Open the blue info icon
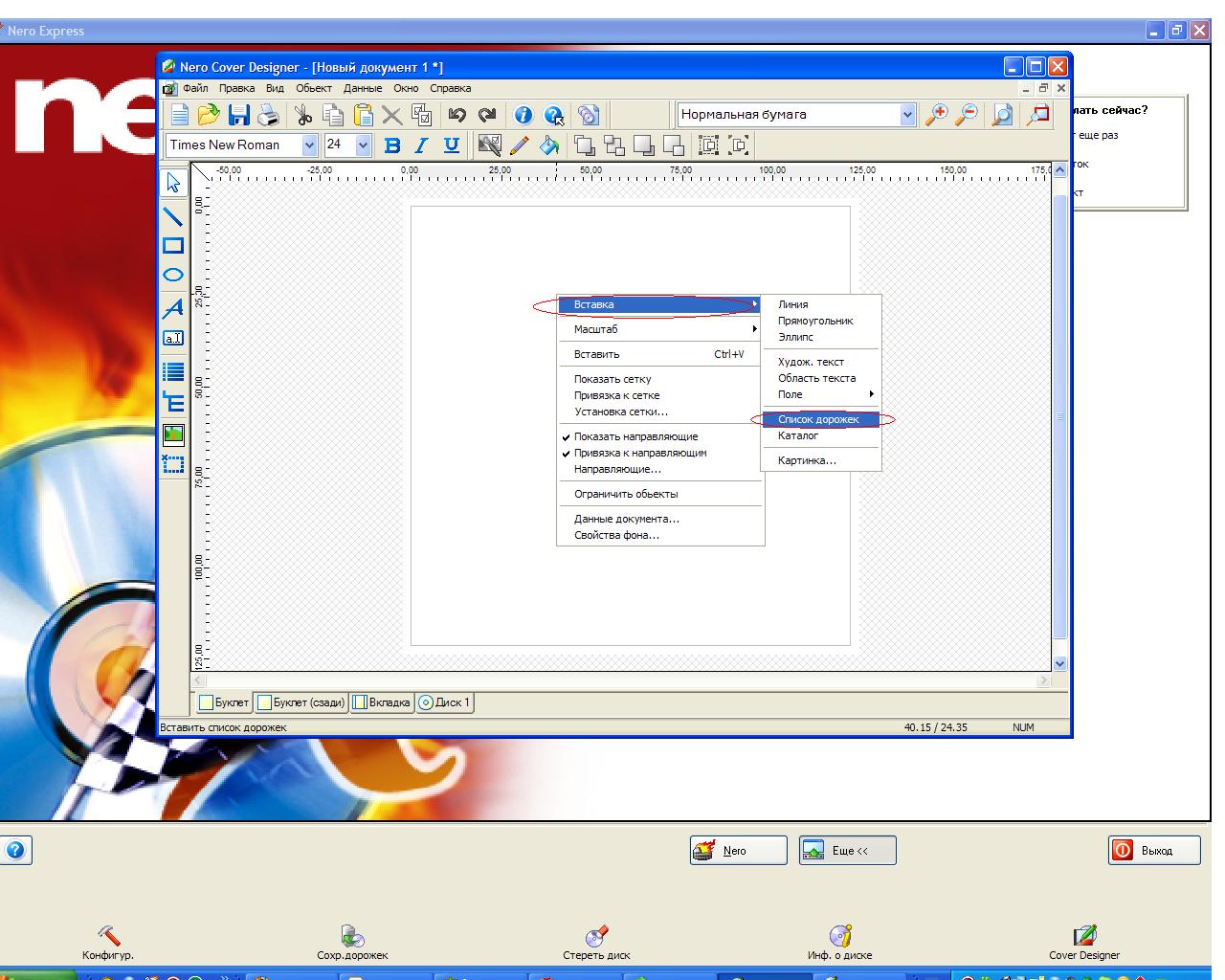1225x980 pixels. (523, 115)
